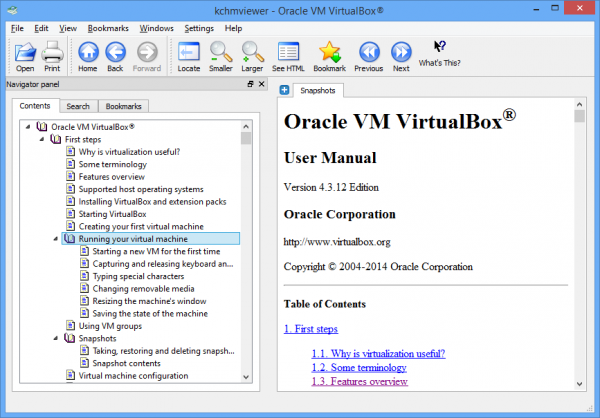
Task: Open a new tab with blue plus icon
Action: pyautogui.click(x=284, y=90)
